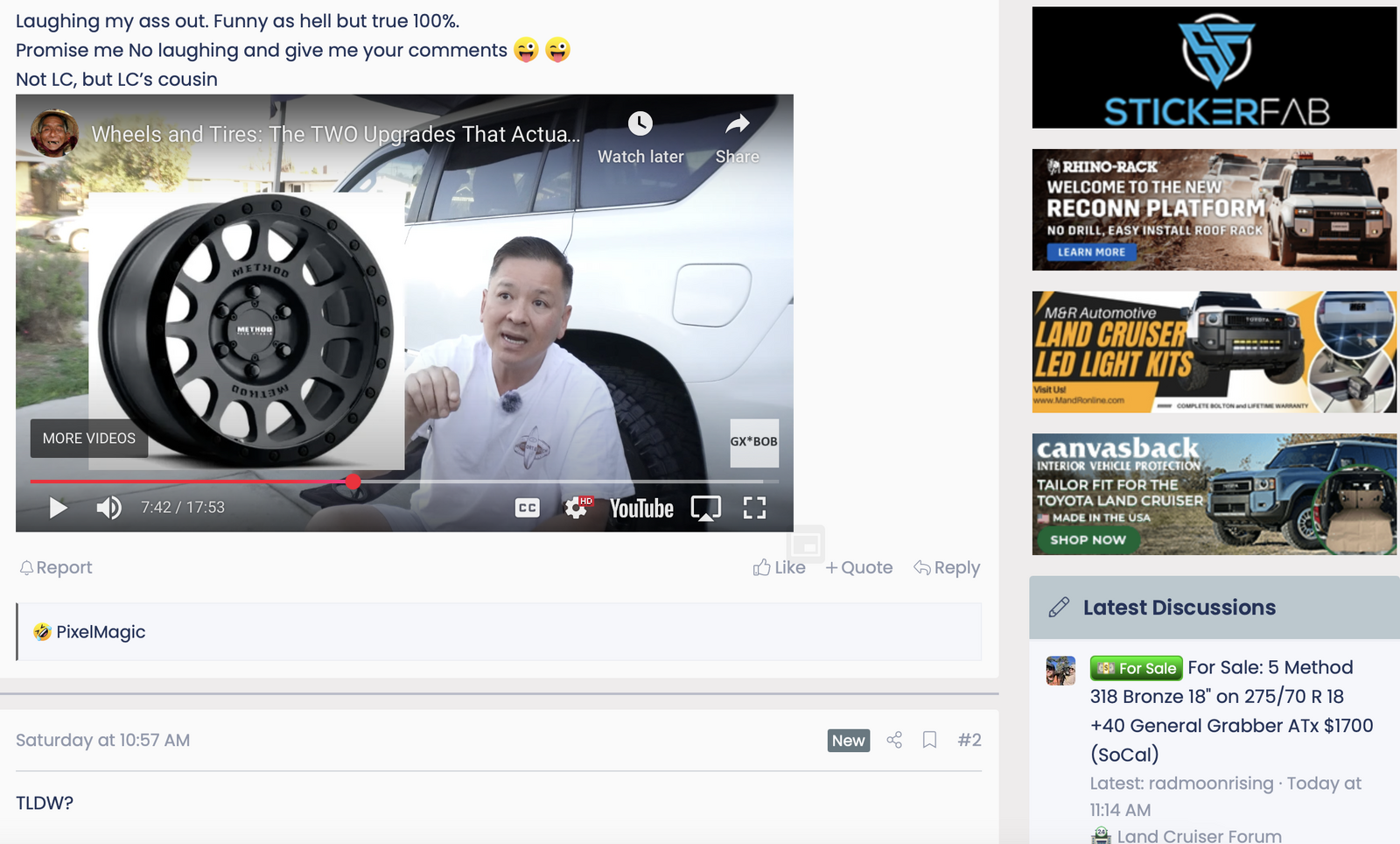Click the text Not LC, but LC's cousin

click(116, 80)
